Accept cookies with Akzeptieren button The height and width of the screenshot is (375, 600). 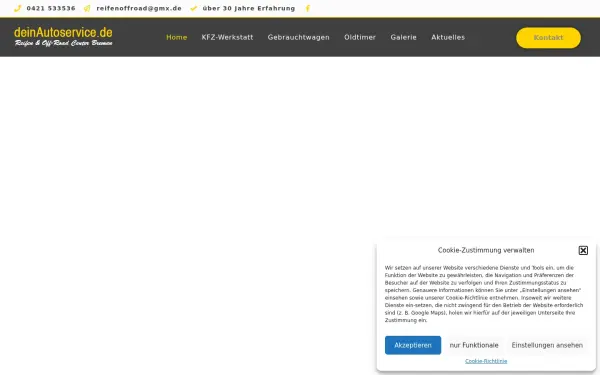click(413, 345)
